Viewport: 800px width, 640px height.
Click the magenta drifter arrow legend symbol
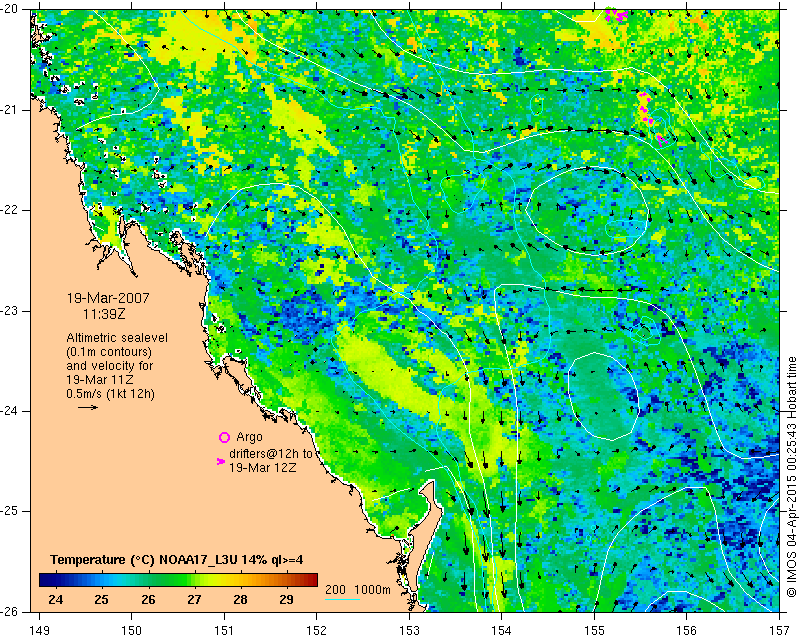[x=221, y=461]
